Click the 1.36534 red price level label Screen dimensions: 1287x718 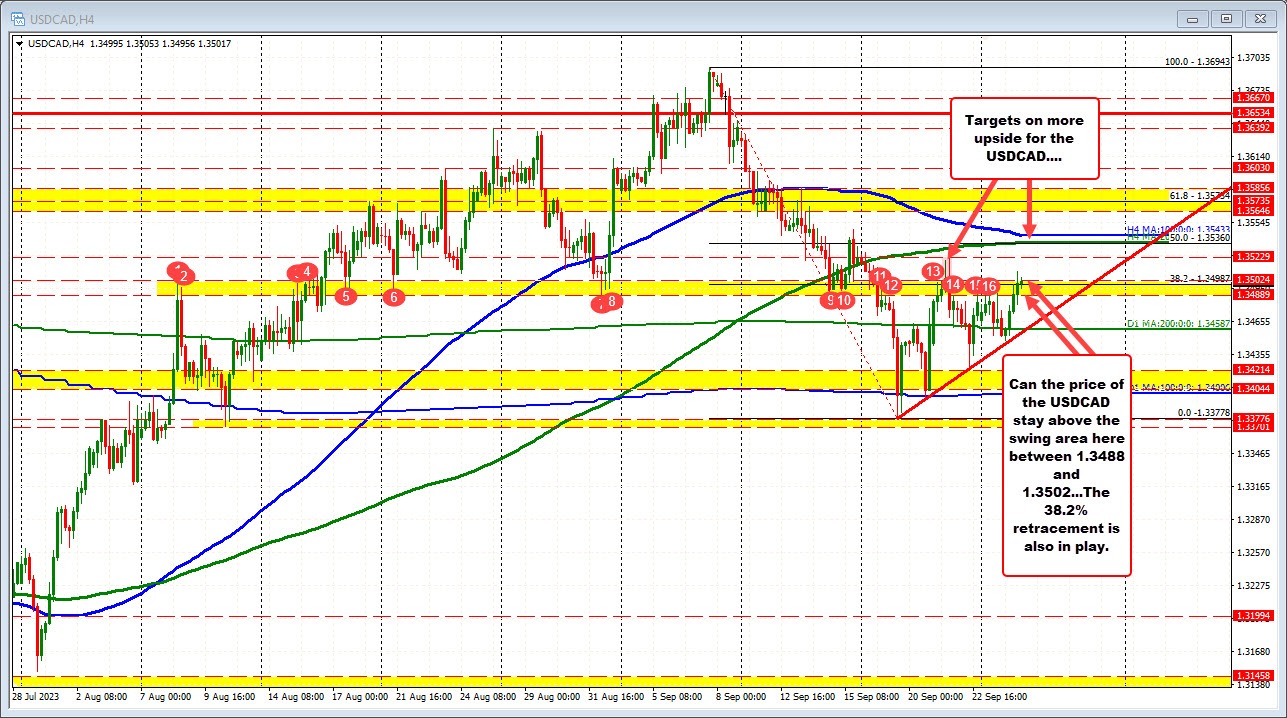point(1253,113)
